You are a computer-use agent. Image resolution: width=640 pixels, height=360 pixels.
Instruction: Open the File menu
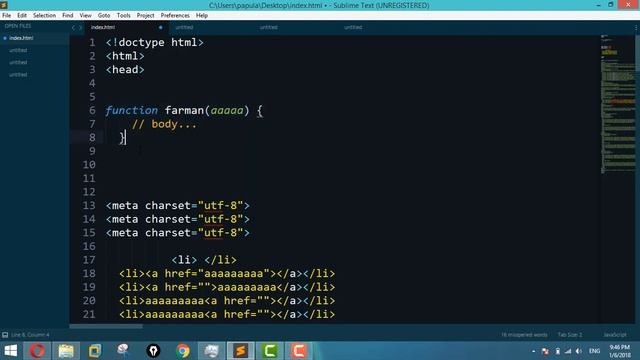pos(7,16)
